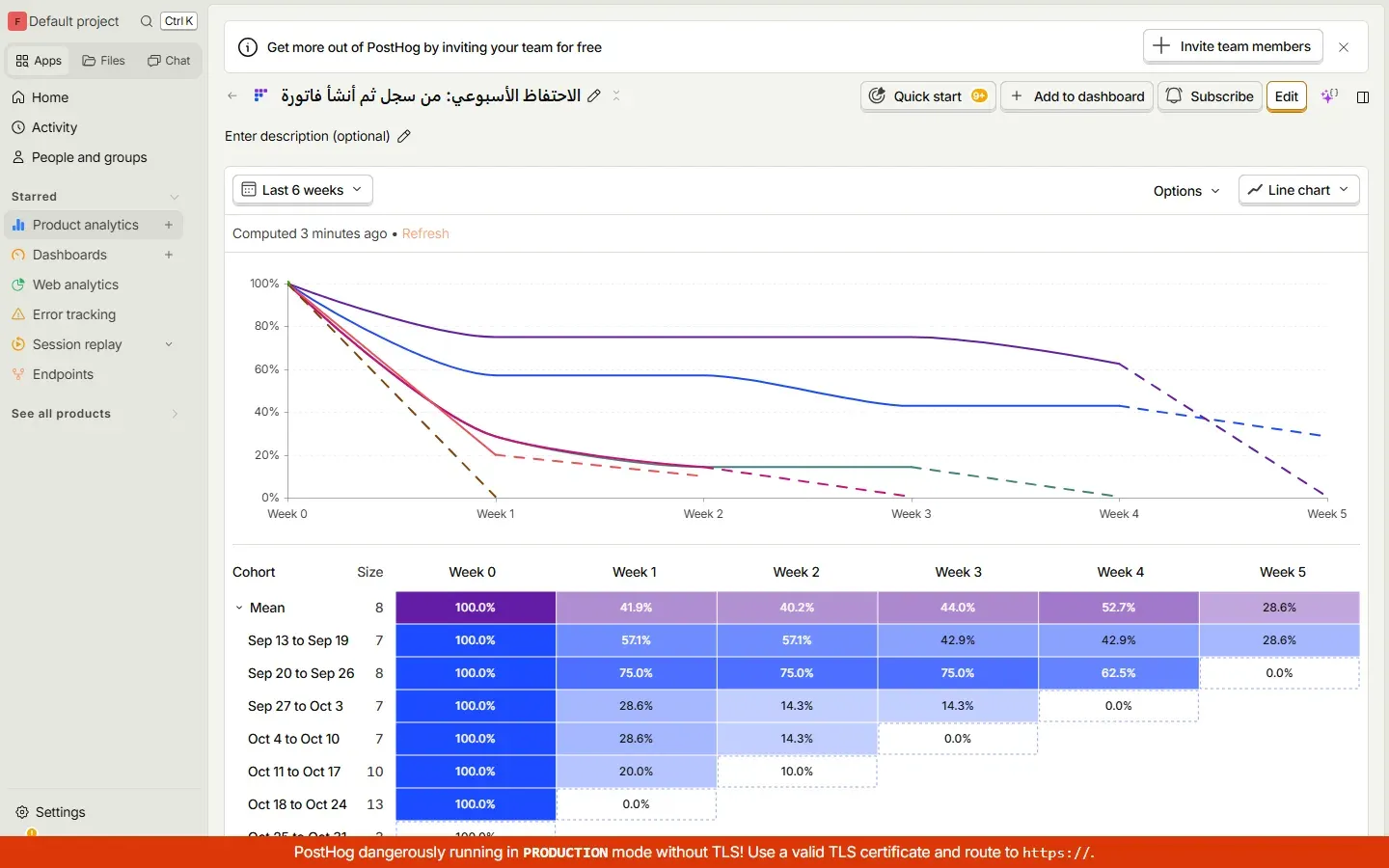Click the Refresh link
This screenshot has width=1389, height=868.
(425, 233)
